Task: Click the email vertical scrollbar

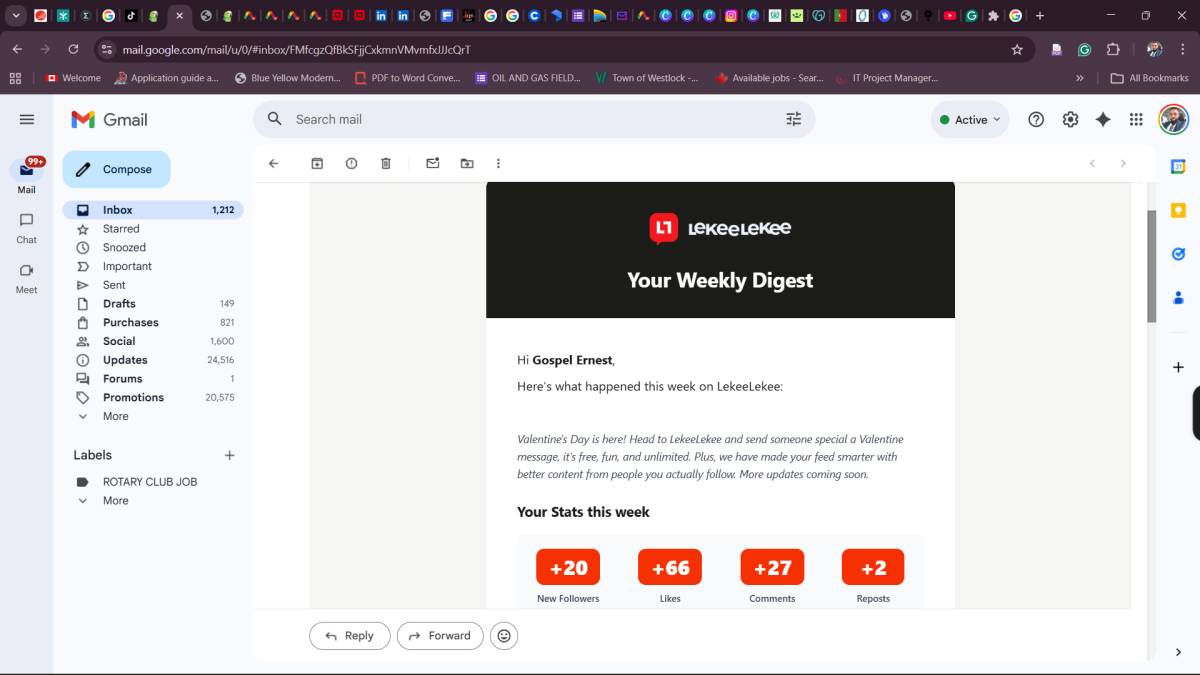Action: pos(1151,266)
